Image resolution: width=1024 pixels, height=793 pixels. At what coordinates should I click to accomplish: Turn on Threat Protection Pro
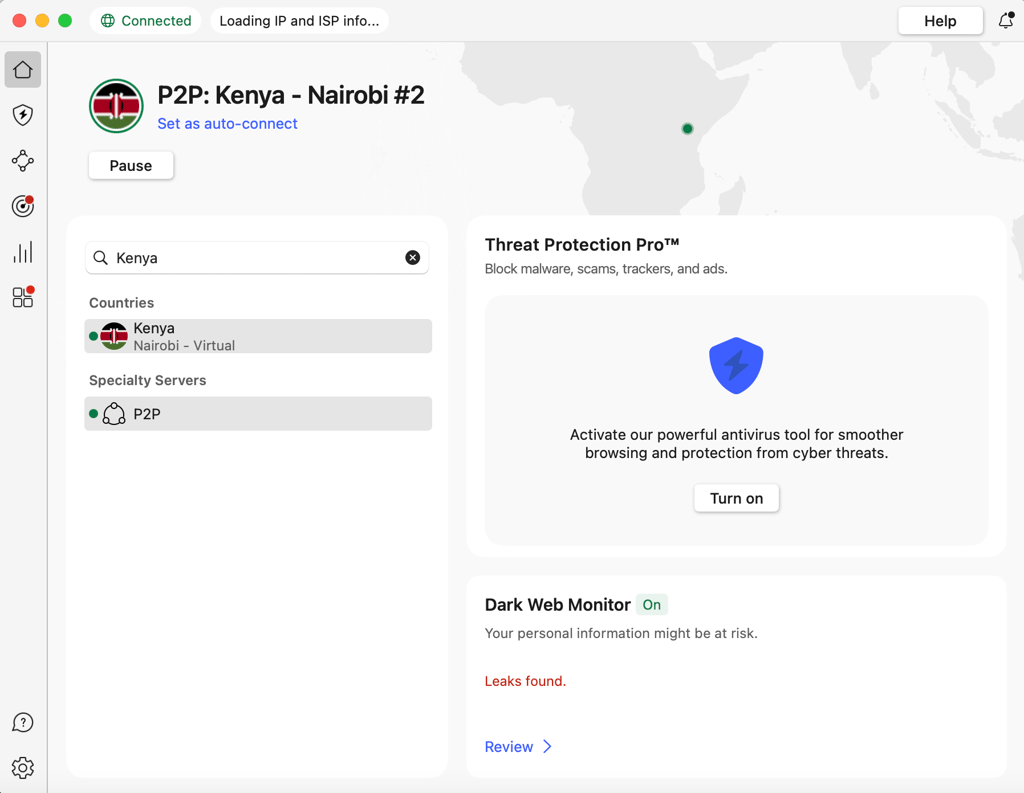pos(736,498)
